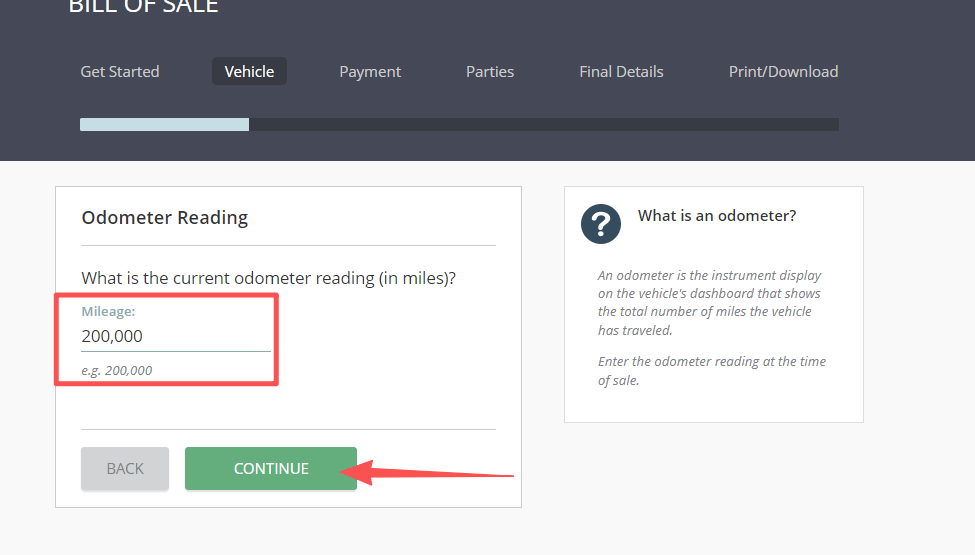Click the gray BACK button
975x555 pixels.
(x=125, y=469)
